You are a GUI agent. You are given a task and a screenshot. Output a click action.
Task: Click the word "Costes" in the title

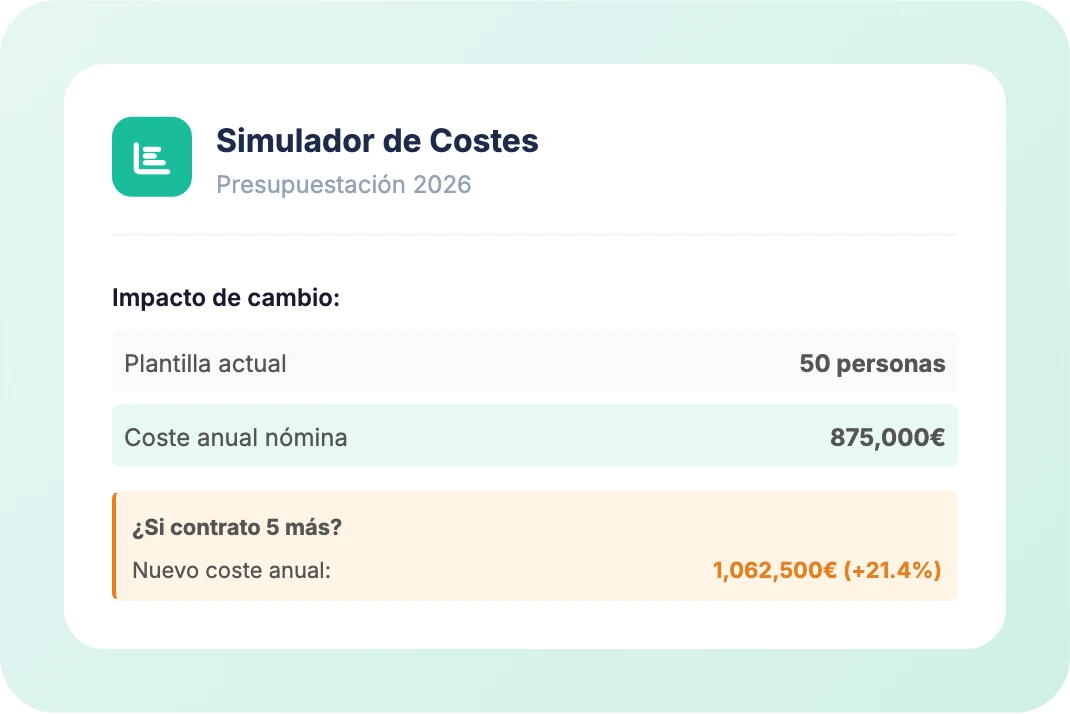pyautogui.click(x=484, y=141)
